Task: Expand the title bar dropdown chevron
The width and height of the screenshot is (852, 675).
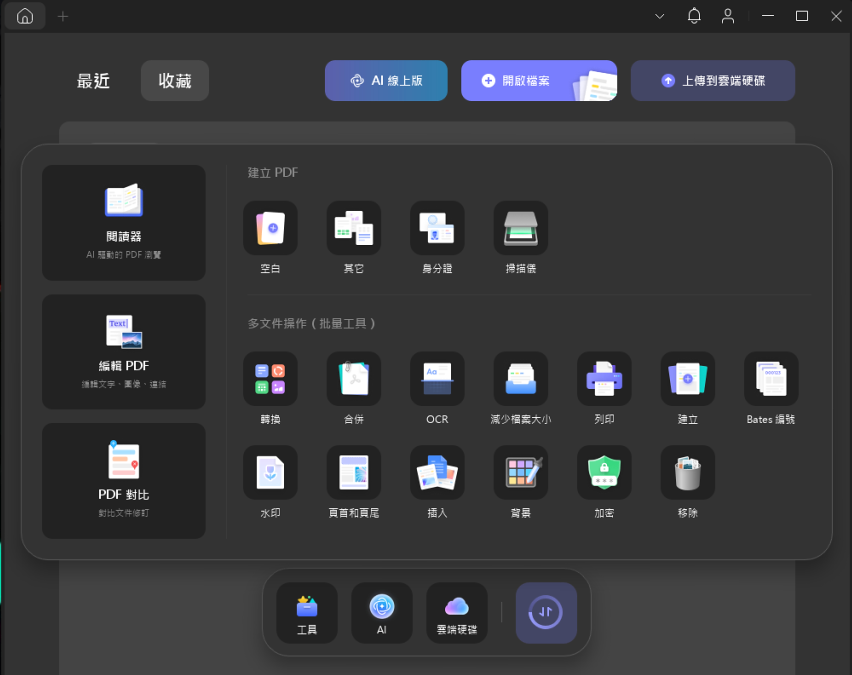Action: point(659,16)
